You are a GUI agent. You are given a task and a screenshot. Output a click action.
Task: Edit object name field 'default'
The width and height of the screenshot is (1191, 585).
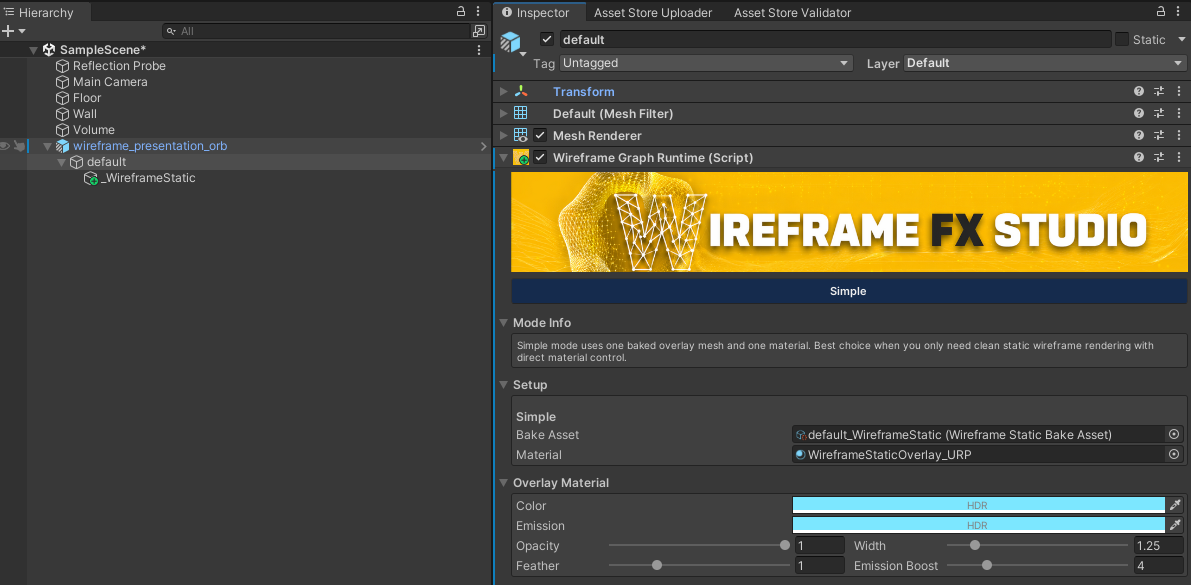pyautogui.click(x=836, y=40)
